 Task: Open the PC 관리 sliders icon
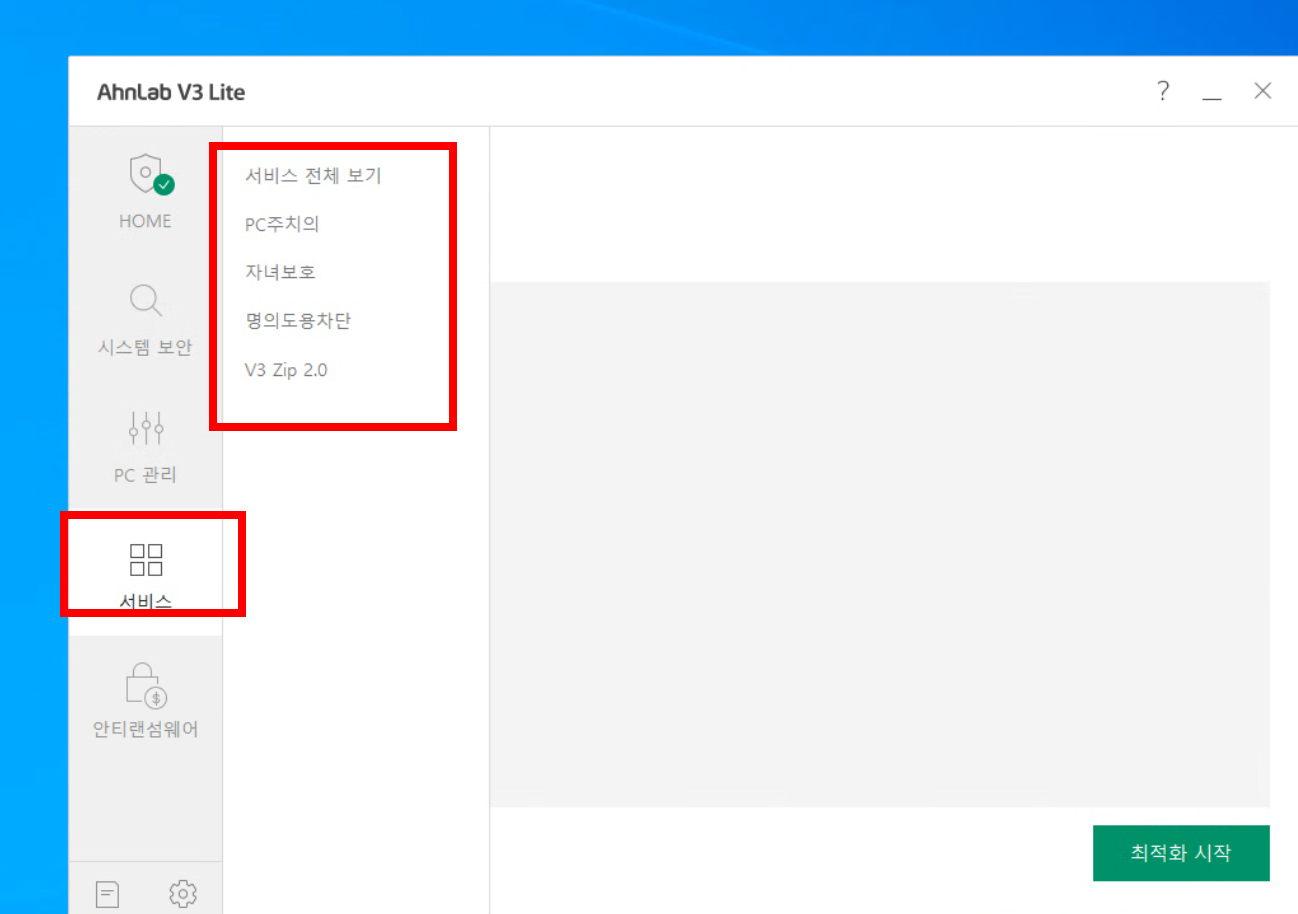pyautogui.click(x=146, y=428)
